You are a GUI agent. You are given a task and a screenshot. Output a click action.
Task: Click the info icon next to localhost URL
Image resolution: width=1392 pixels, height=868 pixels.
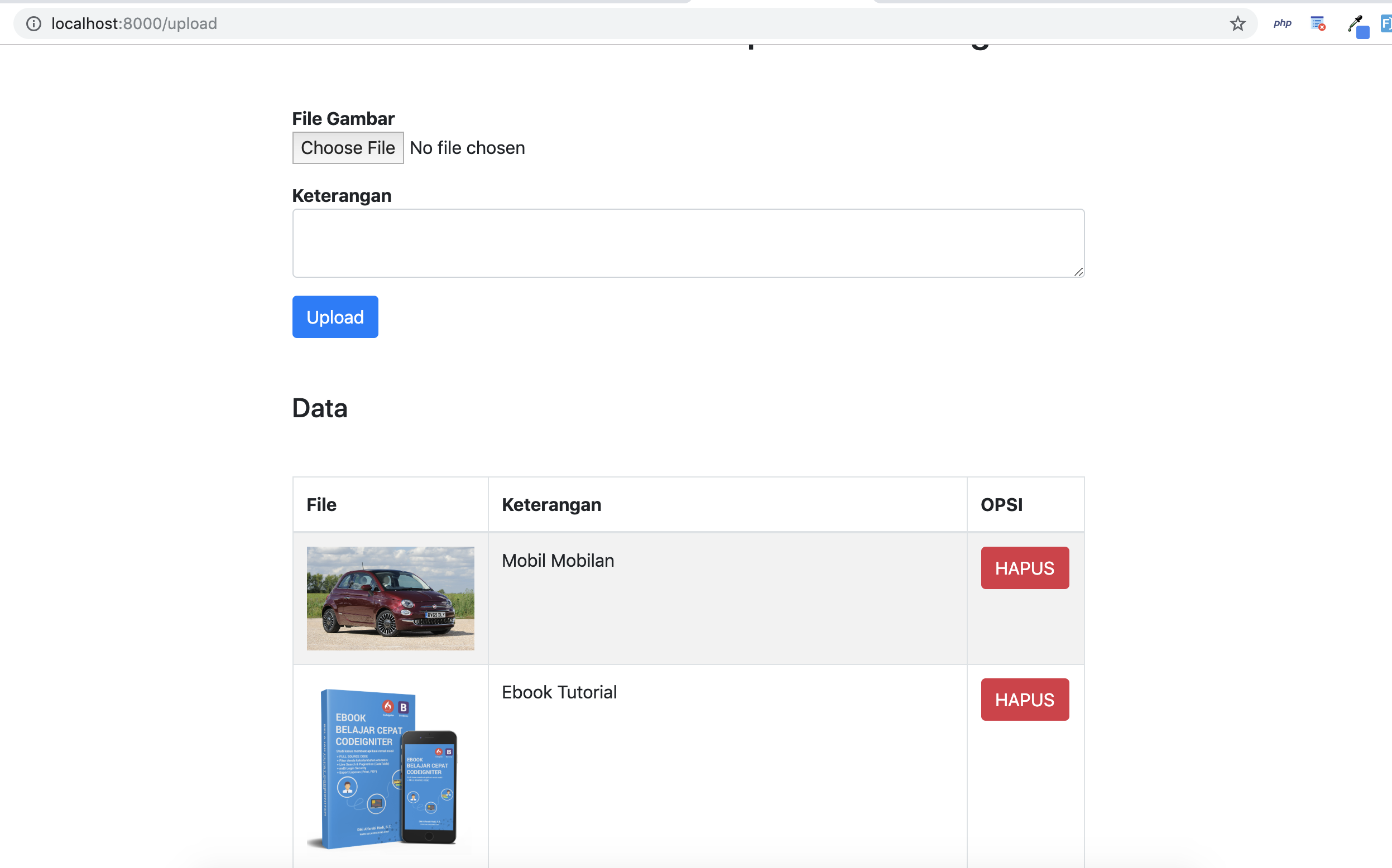click(33, 23)
